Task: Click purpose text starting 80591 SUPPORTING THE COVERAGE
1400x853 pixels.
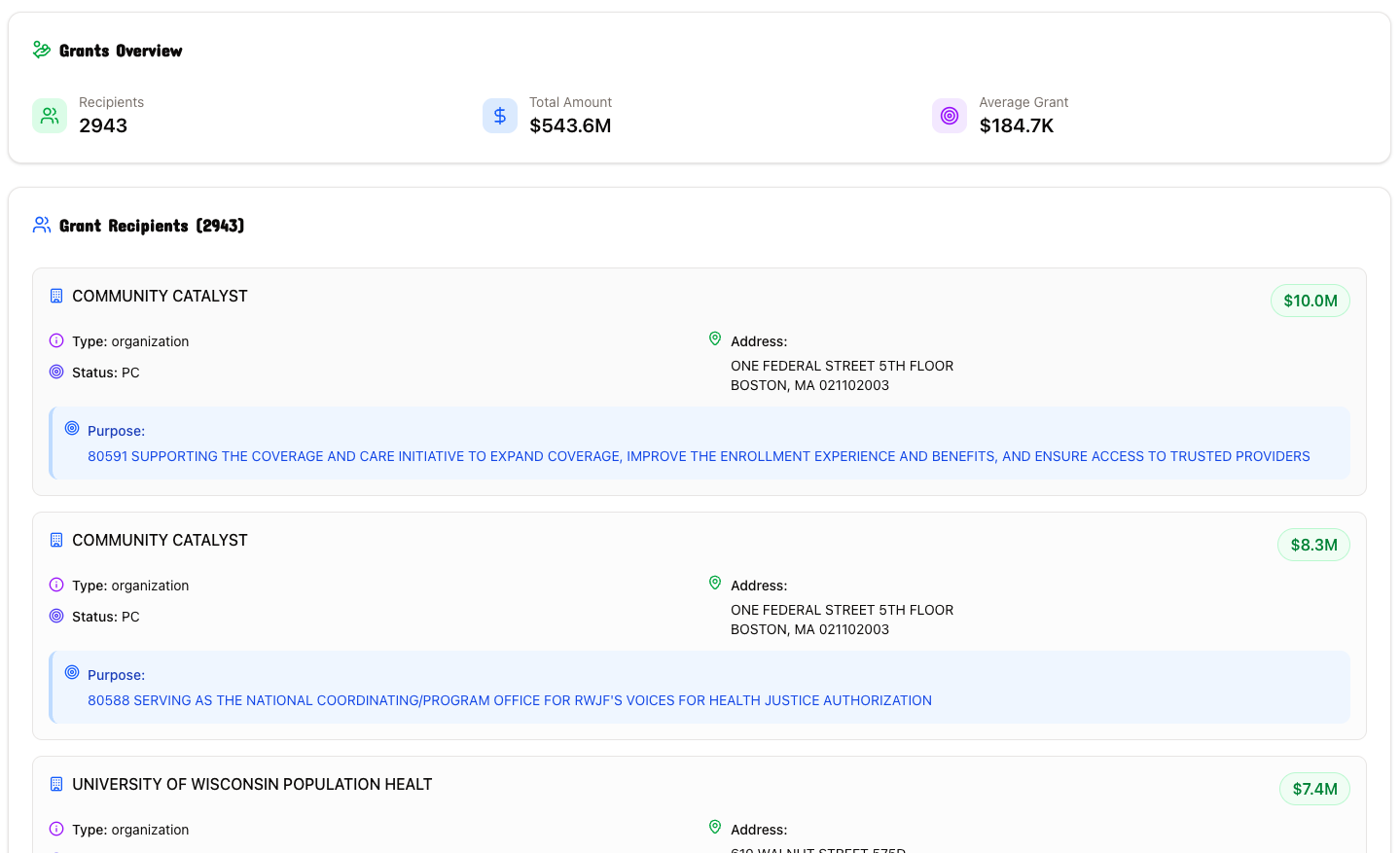Action: [x=699, y=456]
